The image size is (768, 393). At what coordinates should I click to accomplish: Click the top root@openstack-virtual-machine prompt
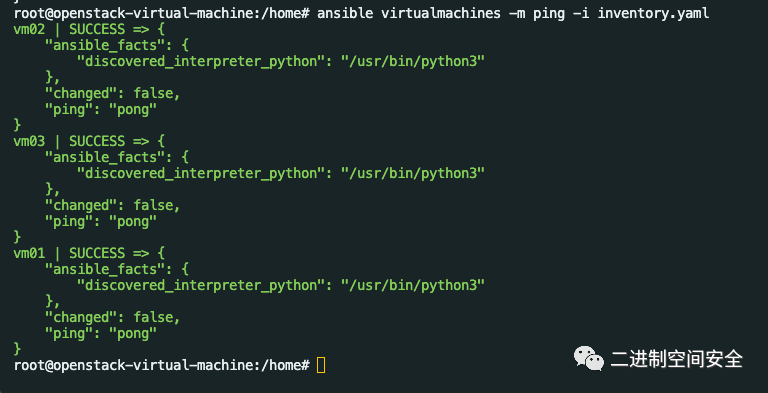click(162, 13)
